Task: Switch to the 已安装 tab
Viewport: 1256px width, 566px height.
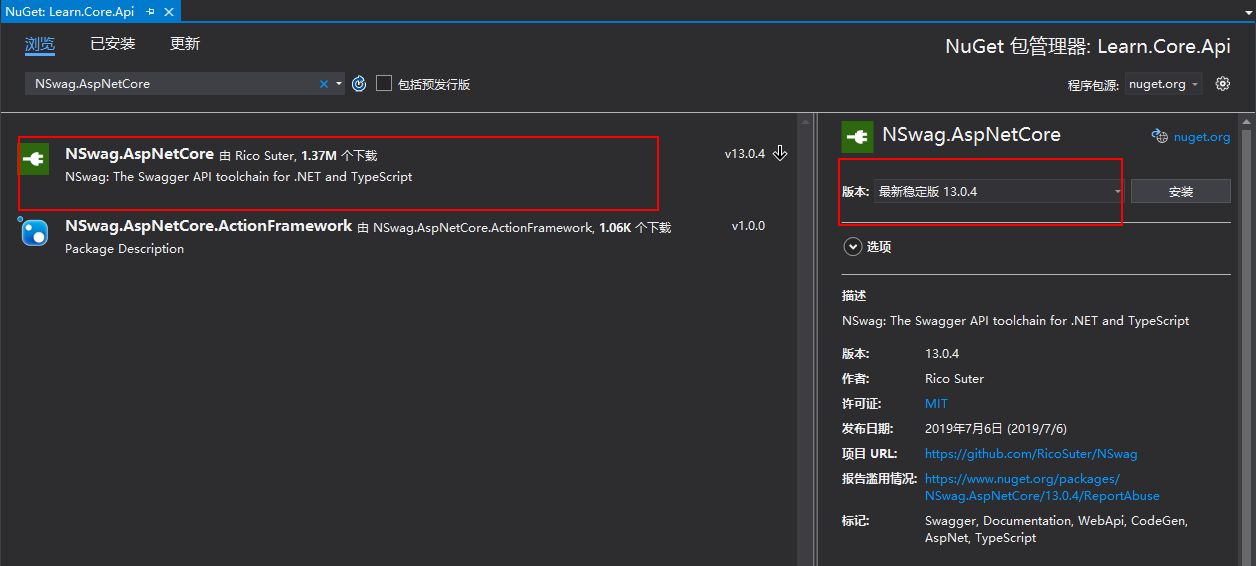Action: coord(112,44)
